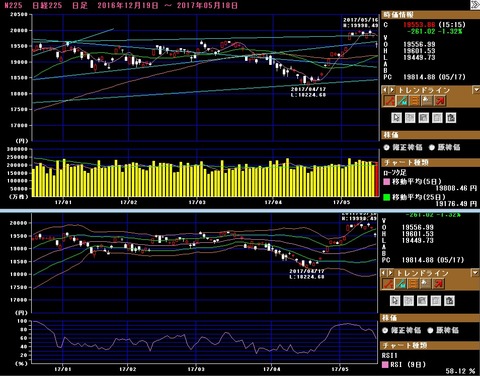Click the red closing price 19553.86
Image resolution: width=480 pixels, height=376 pixels.
419,25
